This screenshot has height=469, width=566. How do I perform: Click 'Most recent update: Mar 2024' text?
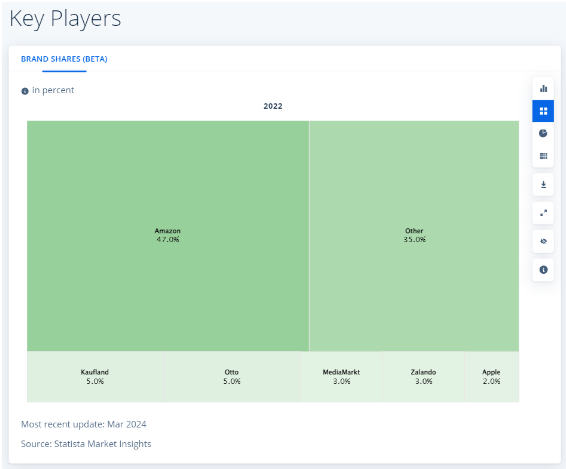[x=84, y=424]
